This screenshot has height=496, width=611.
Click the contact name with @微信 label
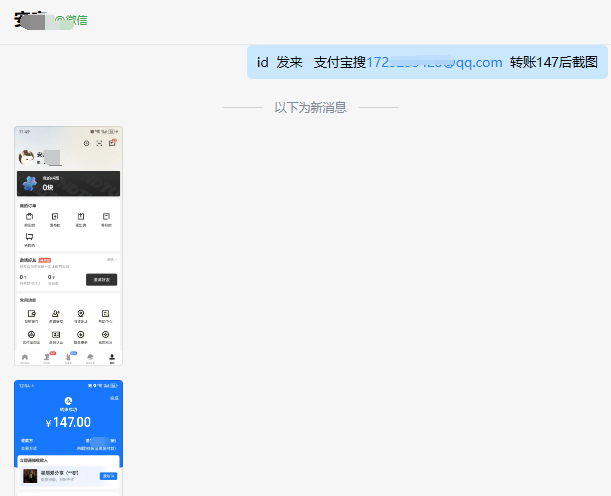[x=51, y=20]
